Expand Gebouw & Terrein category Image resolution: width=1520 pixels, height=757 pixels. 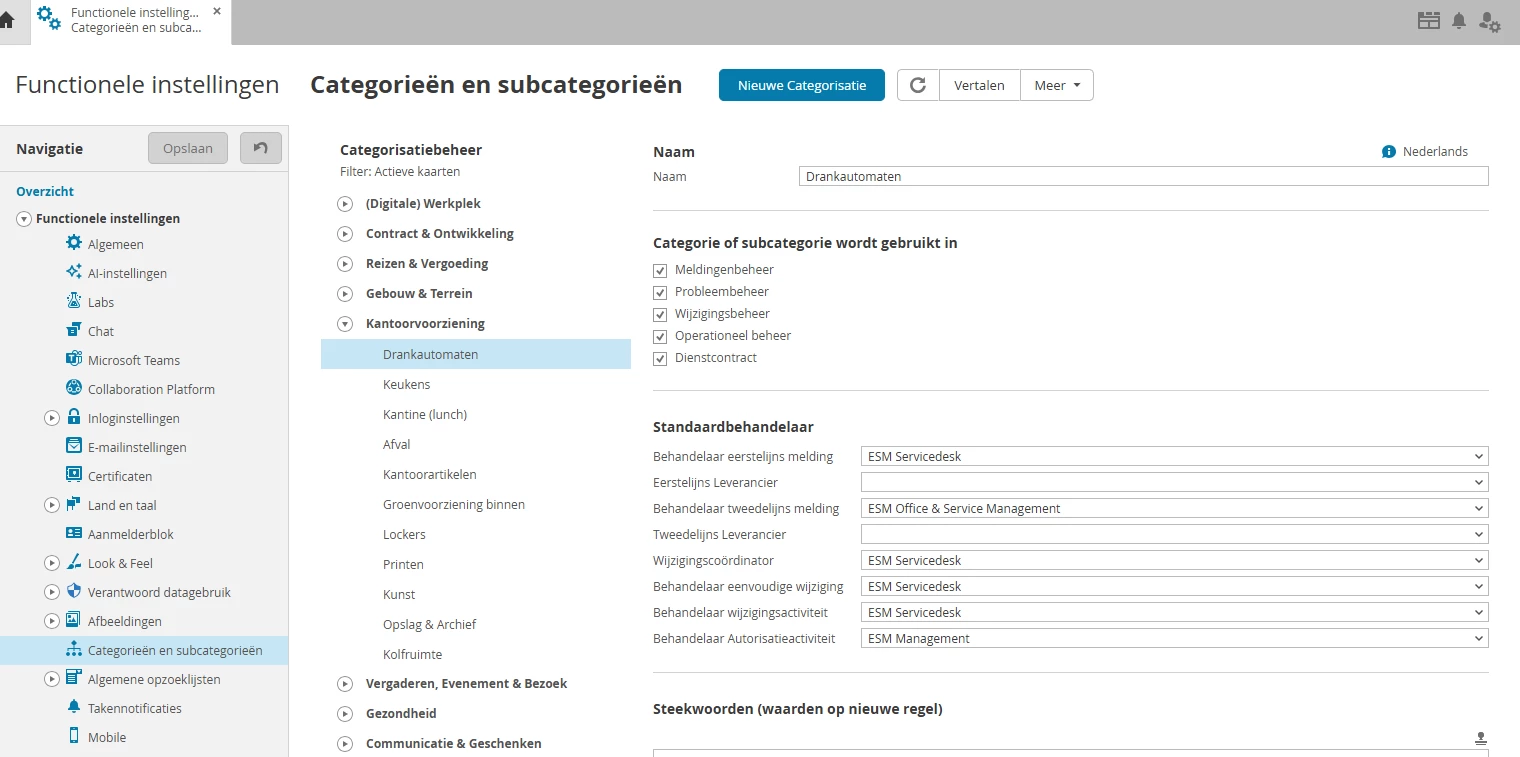345,293
